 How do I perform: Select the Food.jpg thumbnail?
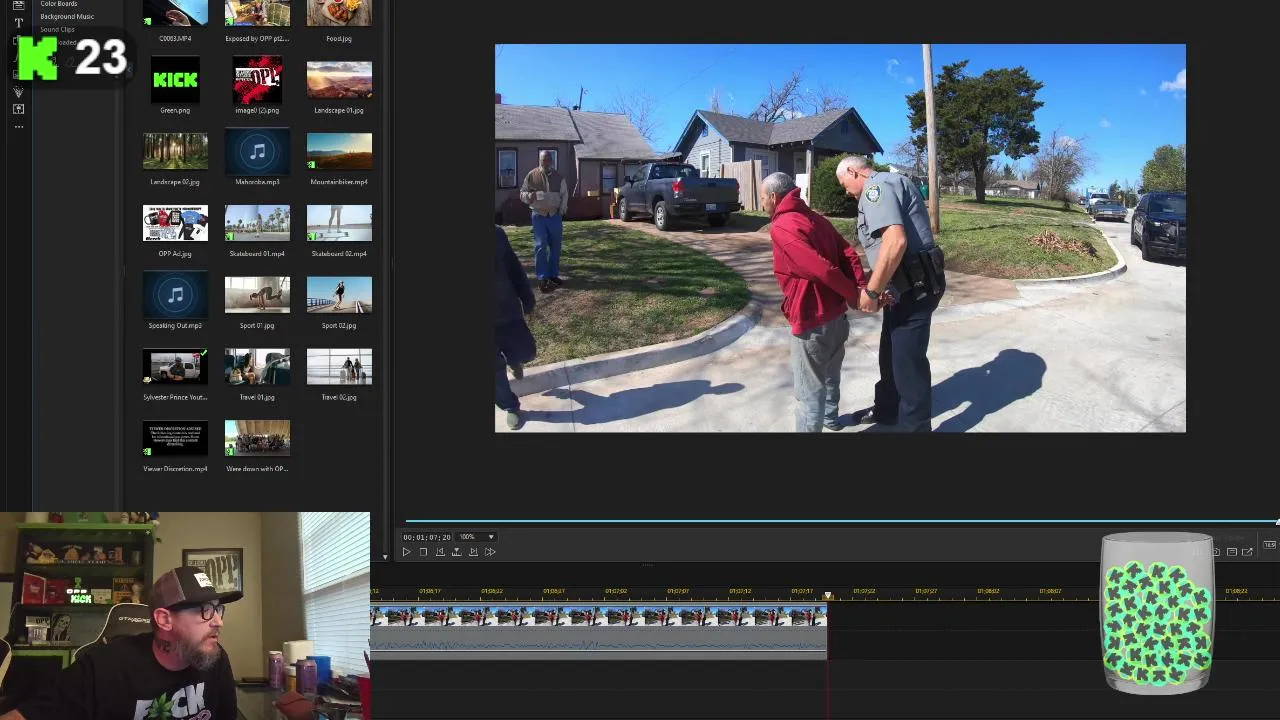pyautogui.click(x=339, y=13)
